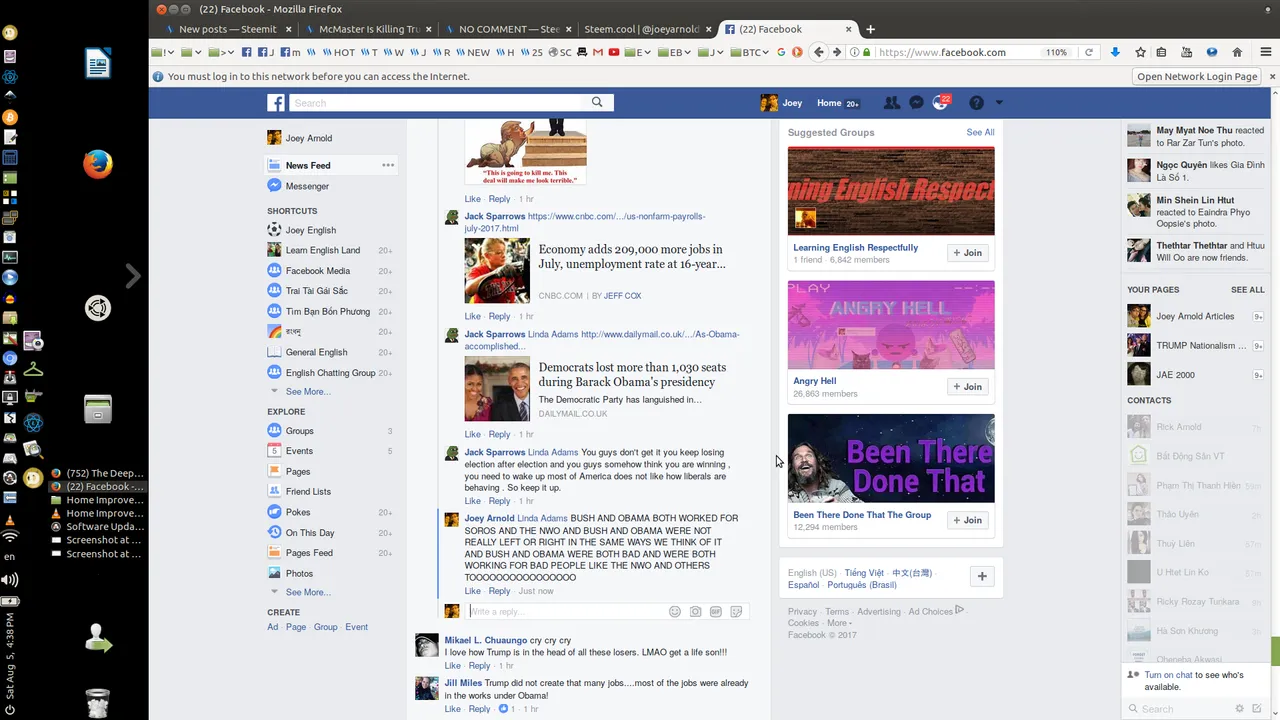Switch to the McMaster Is Killing Trump tab

[x=367, y=29]
